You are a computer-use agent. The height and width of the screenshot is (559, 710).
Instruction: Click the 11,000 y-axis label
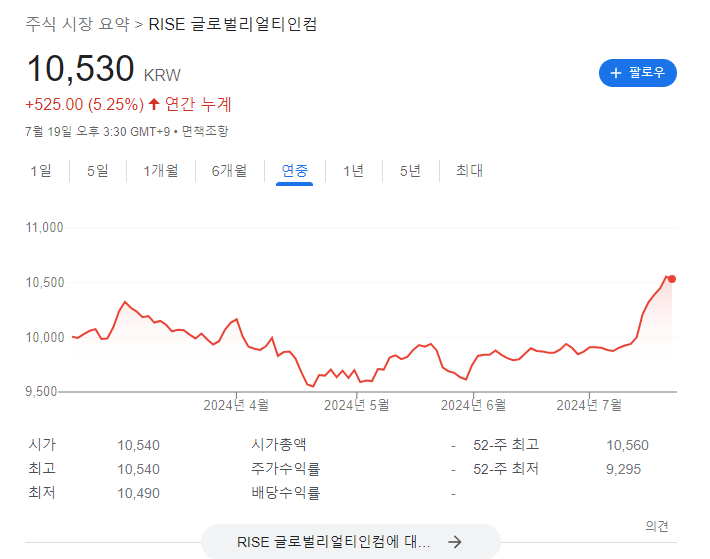coord(44,227)
